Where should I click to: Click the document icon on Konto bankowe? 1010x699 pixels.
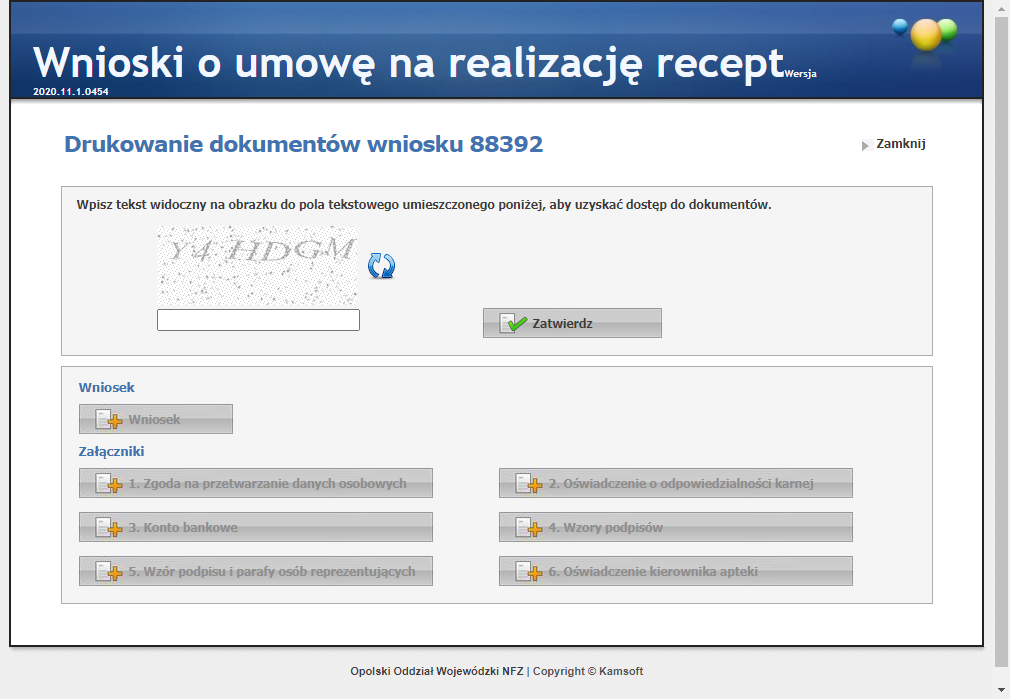click(108, 528)
